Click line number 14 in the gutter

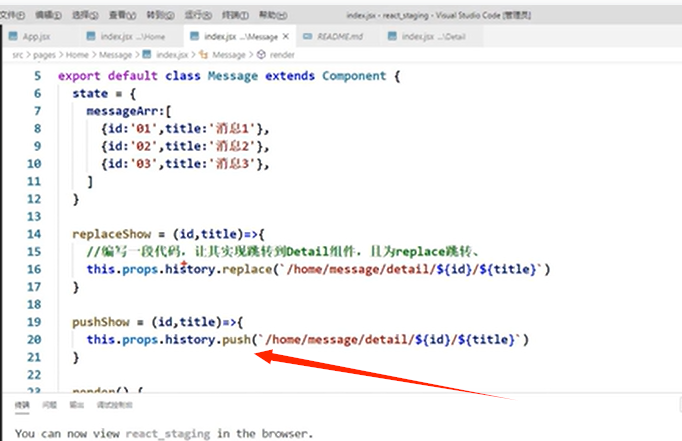(34, 234)
